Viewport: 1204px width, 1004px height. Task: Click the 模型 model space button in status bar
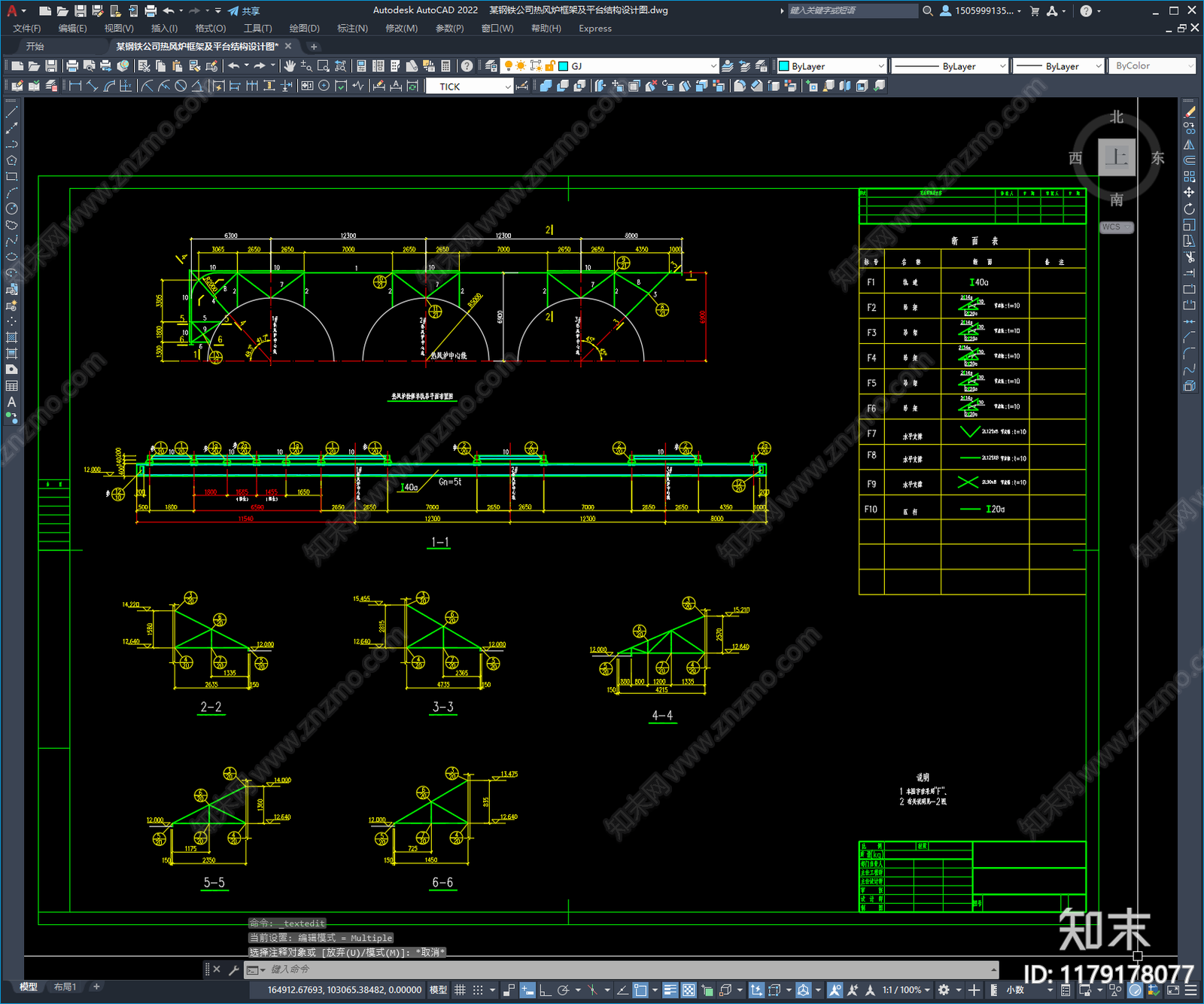tap(438, 990)
